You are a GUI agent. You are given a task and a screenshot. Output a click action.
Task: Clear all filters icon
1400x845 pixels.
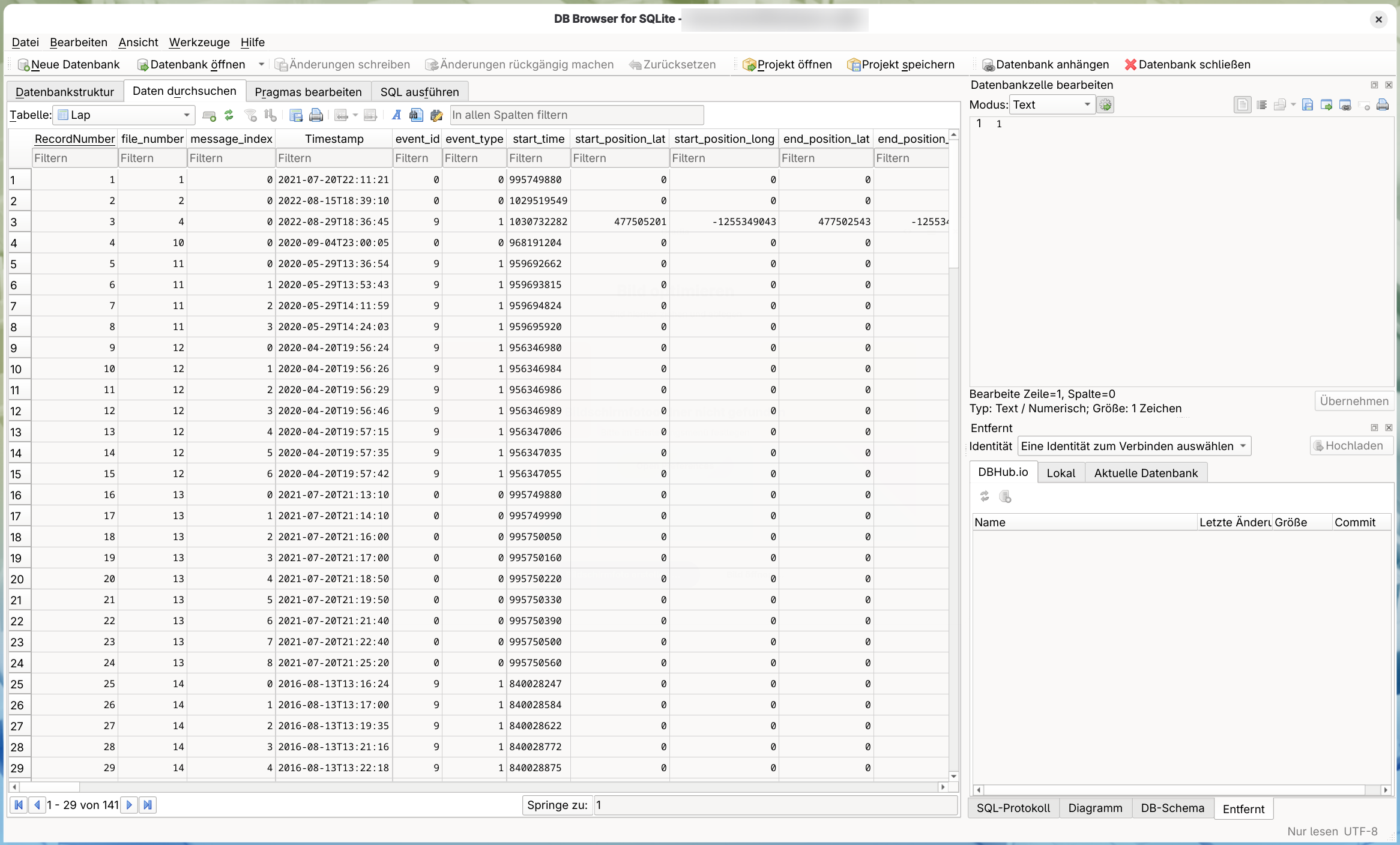pos(251,115)
